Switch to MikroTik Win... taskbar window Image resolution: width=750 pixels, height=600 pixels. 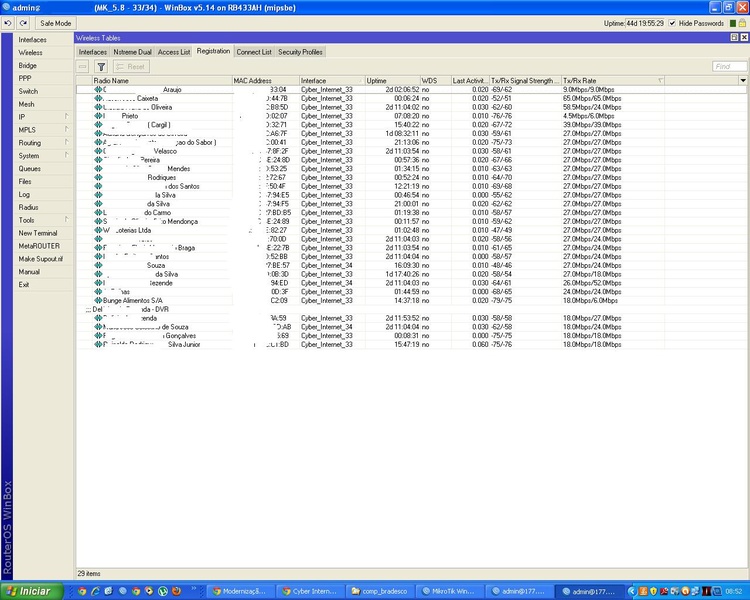click(450, 591)
